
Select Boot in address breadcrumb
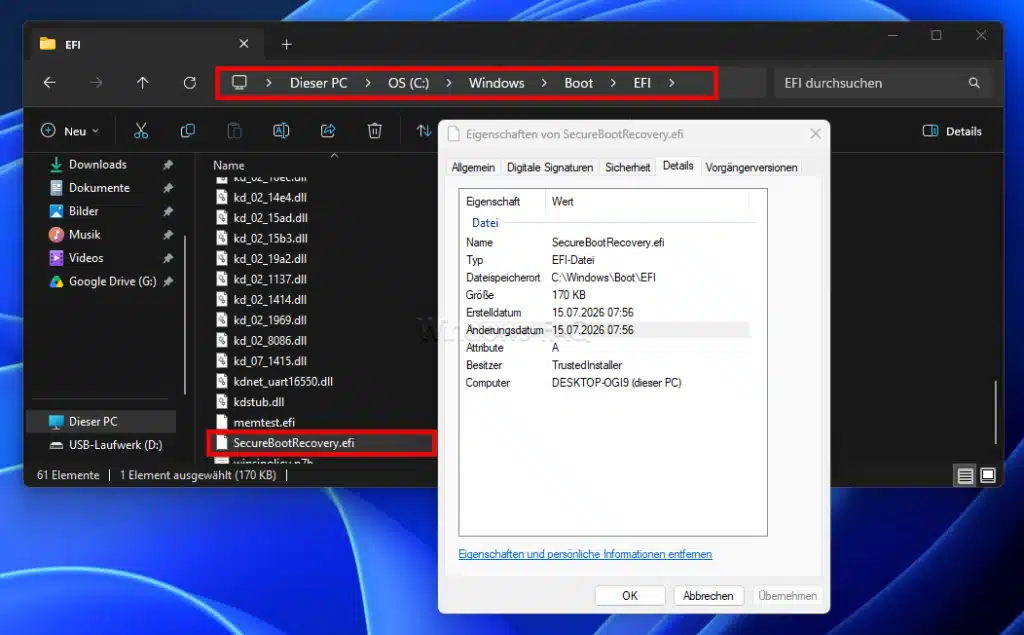[579, 83]
